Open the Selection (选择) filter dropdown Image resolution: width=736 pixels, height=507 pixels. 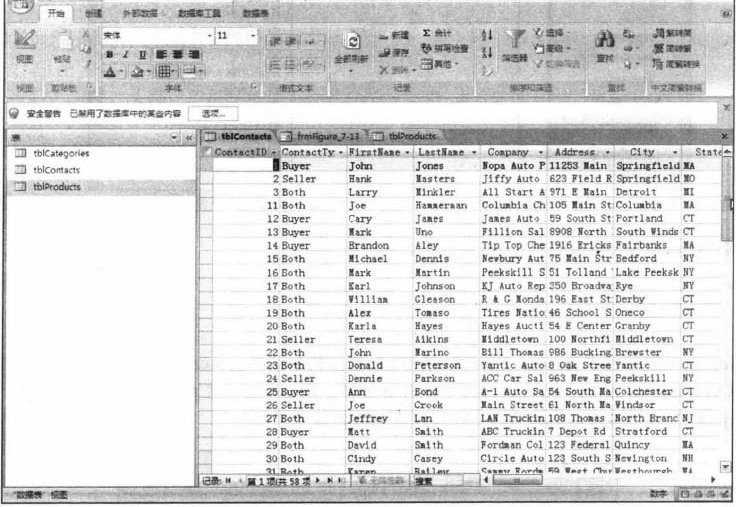coord(552,33)
